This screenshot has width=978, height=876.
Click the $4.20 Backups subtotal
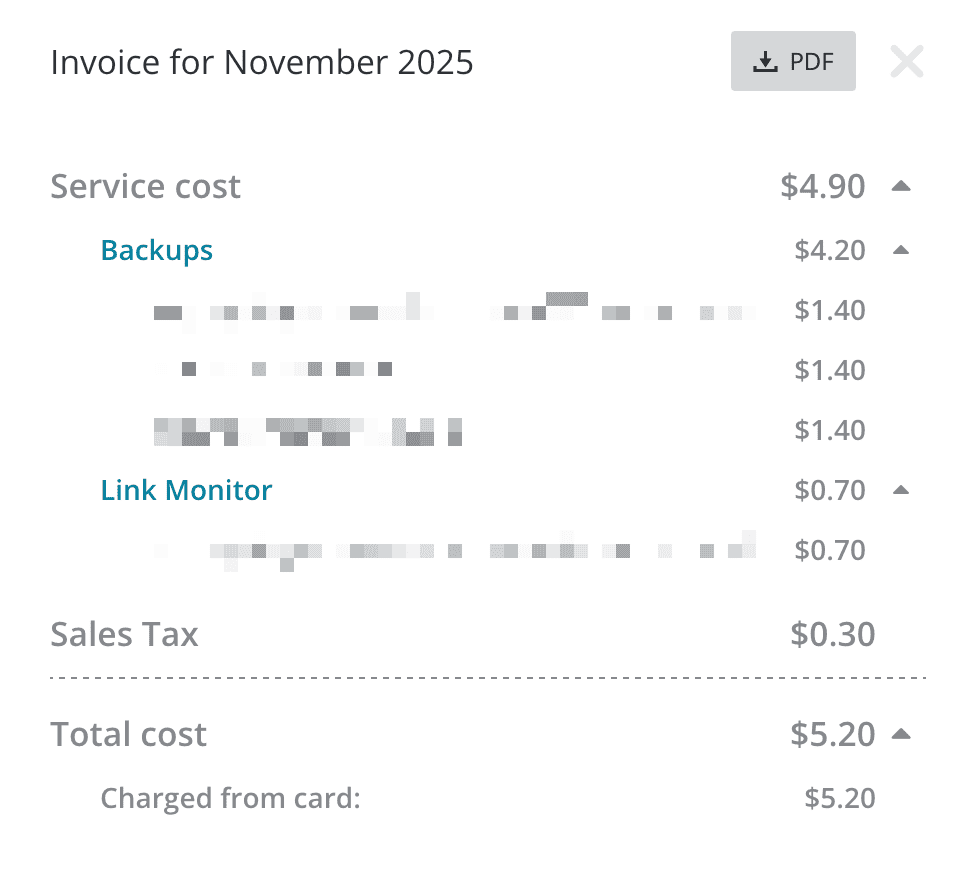[830, 250]
